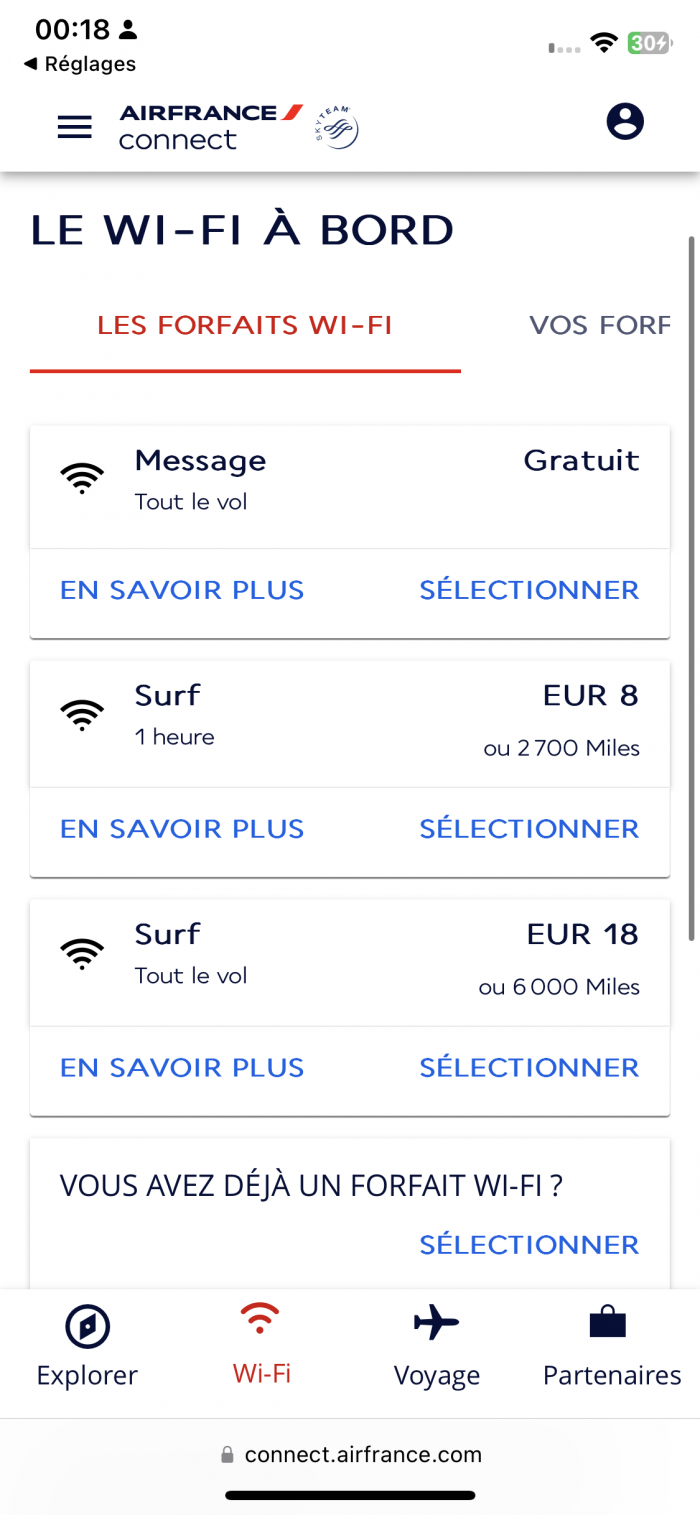The image size is (700, 1515).
Task: Select the Surf 1 heure EUR 8 plan
Action: pyautogui.click(x=529, y=829)
